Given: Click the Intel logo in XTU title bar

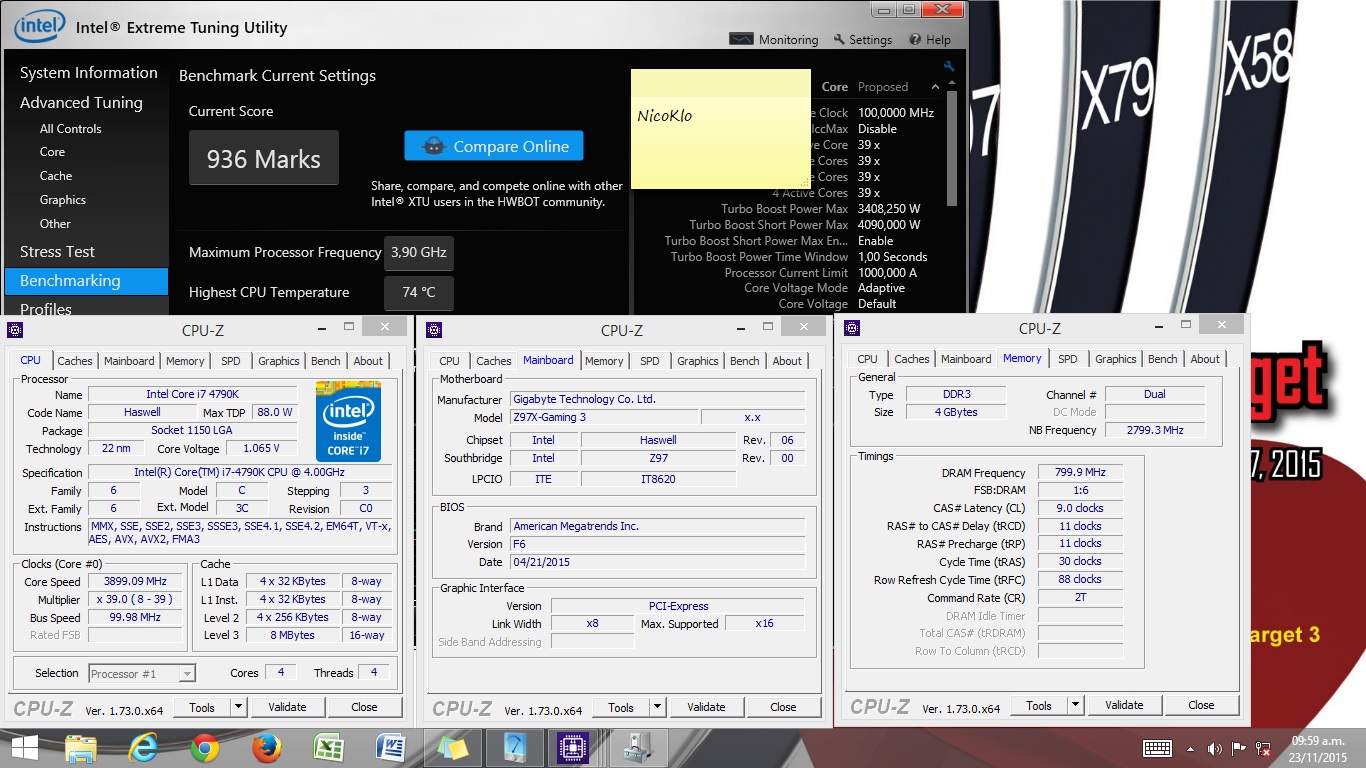Looking at the screenshot, I should coord(39,27).
